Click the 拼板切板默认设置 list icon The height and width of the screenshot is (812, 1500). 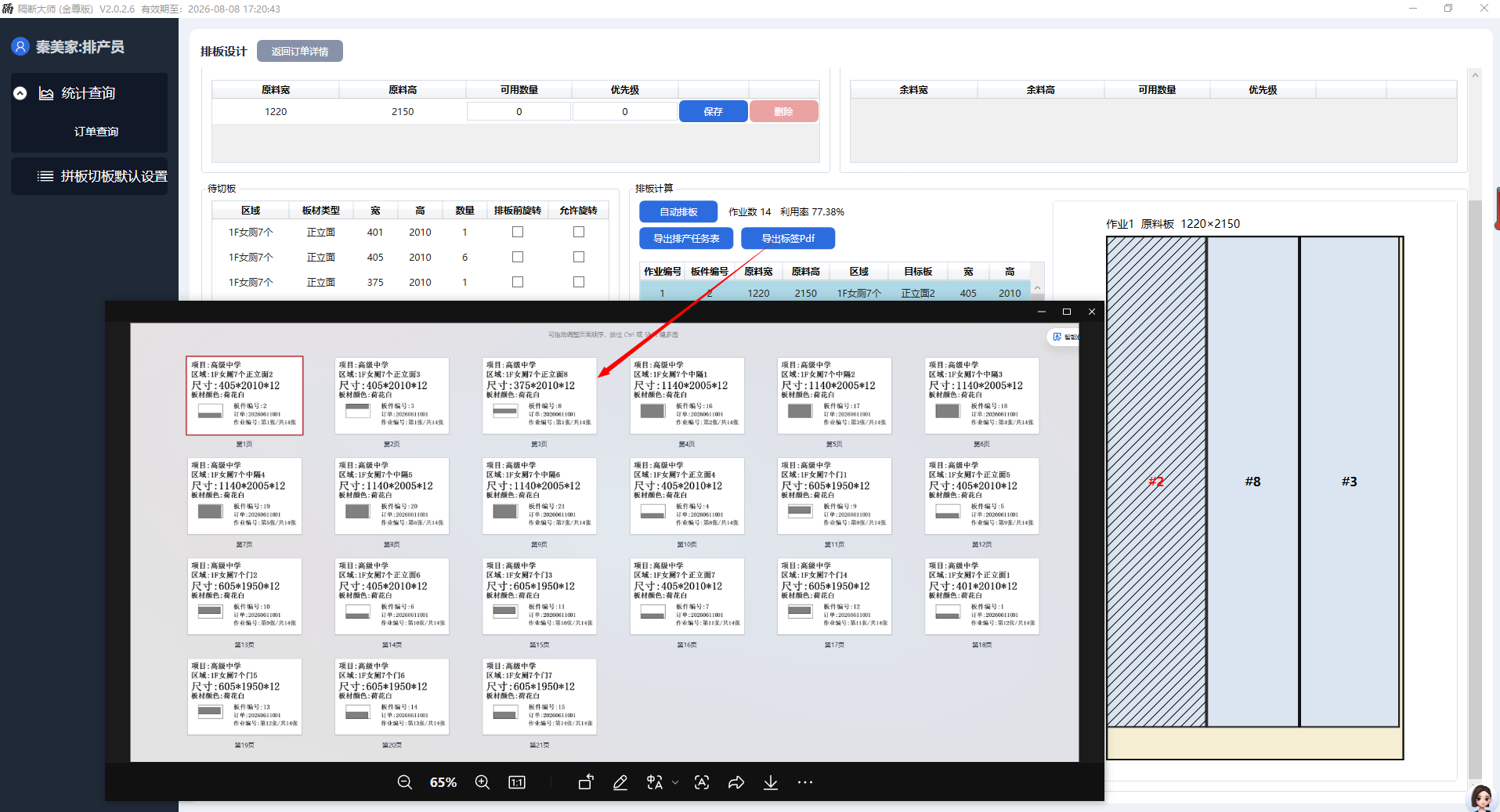coord(45,176)
